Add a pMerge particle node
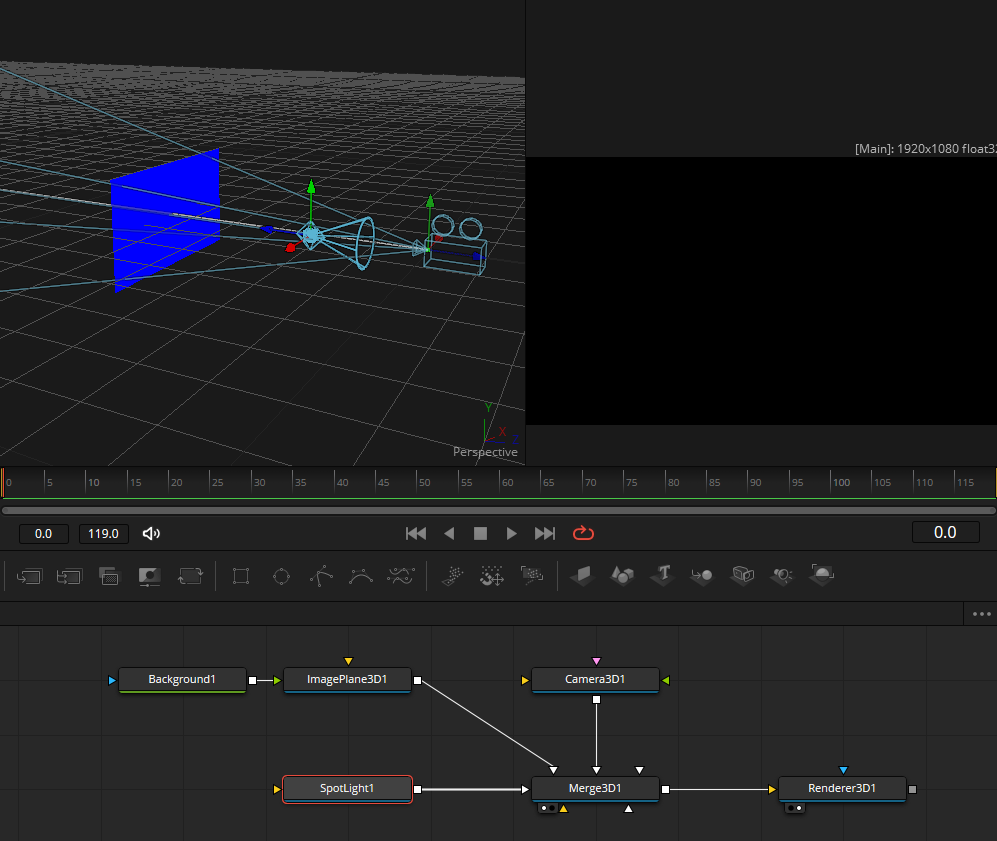The image size is (997, 841). [x=492, y=576]
